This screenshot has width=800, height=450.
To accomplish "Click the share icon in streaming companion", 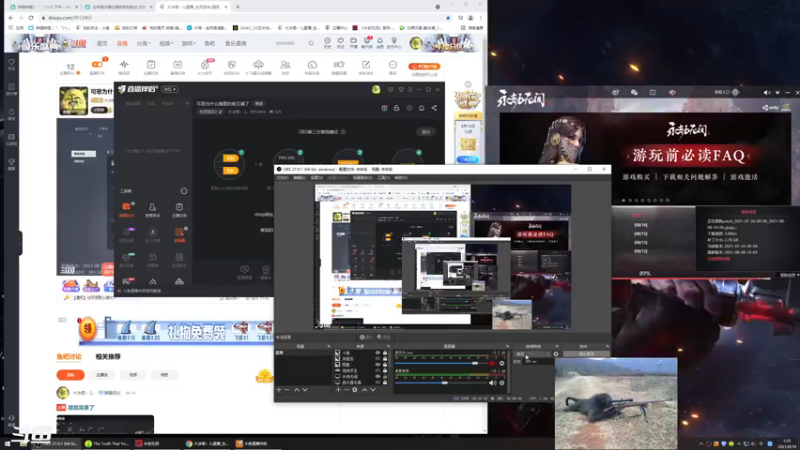I will 434,108.
